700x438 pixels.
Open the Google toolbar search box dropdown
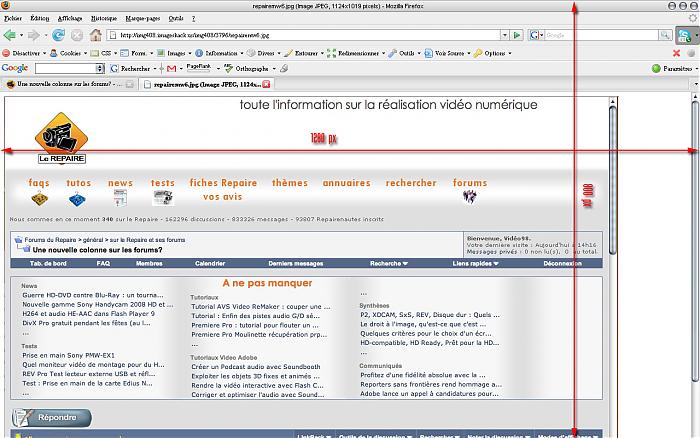(100, 68)
